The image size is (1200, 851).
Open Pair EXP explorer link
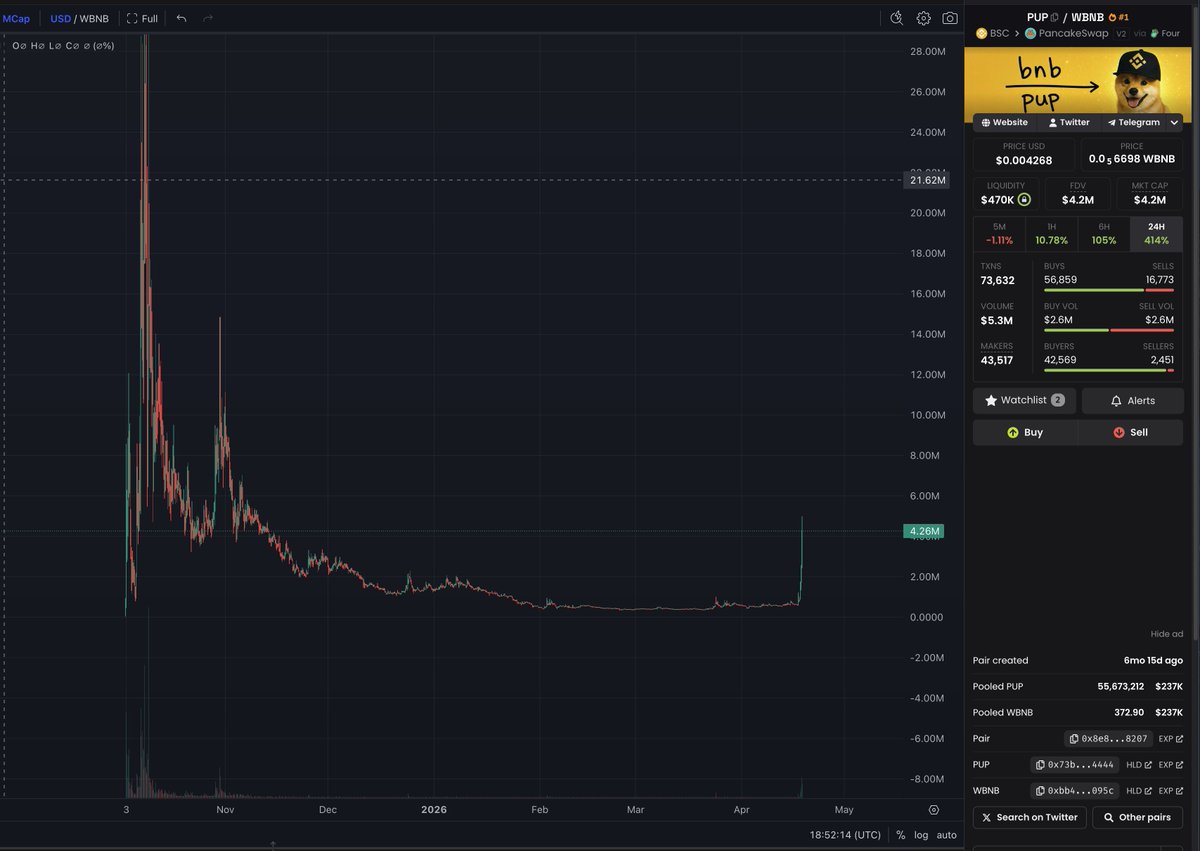point(1171,738)
